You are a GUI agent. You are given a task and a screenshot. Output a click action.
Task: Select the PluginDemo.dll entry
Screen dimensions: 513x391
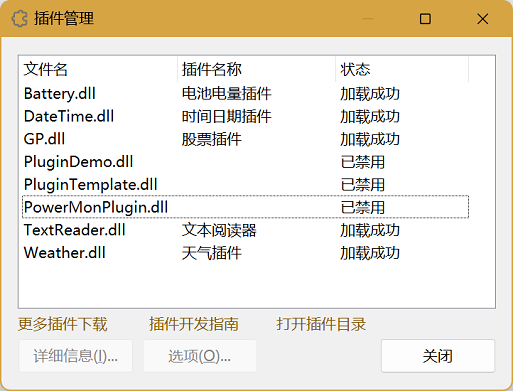(79, 162)
